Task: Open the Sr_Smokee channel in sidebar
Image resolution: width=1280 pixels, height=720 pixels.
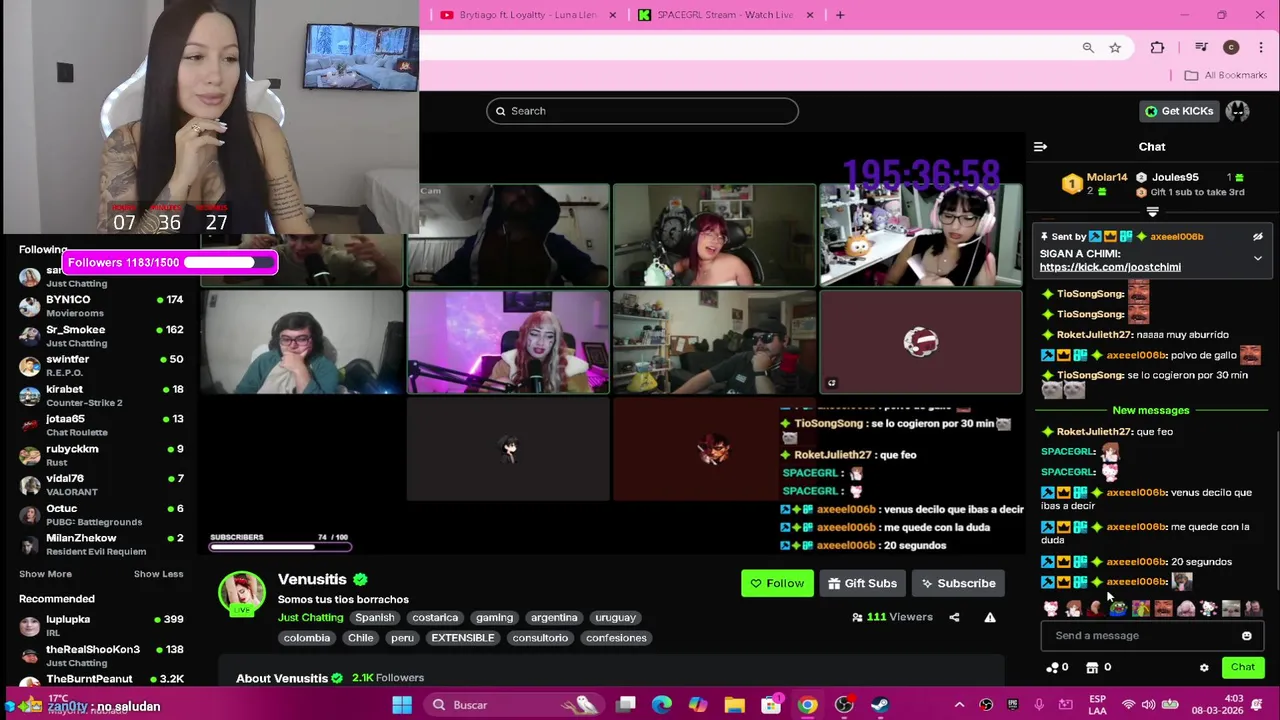Action: [100, 336]
